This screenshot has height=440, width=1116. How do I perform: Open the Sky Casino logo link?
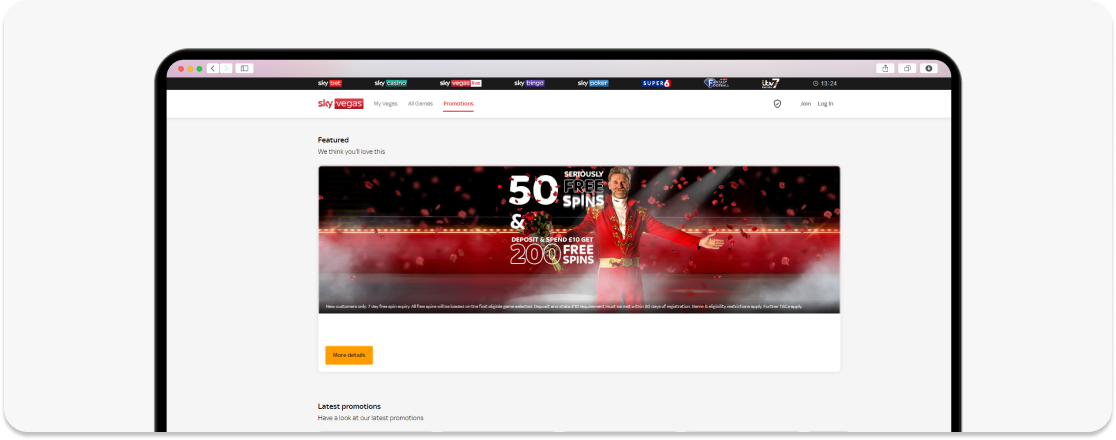click(x=391, y=83)
